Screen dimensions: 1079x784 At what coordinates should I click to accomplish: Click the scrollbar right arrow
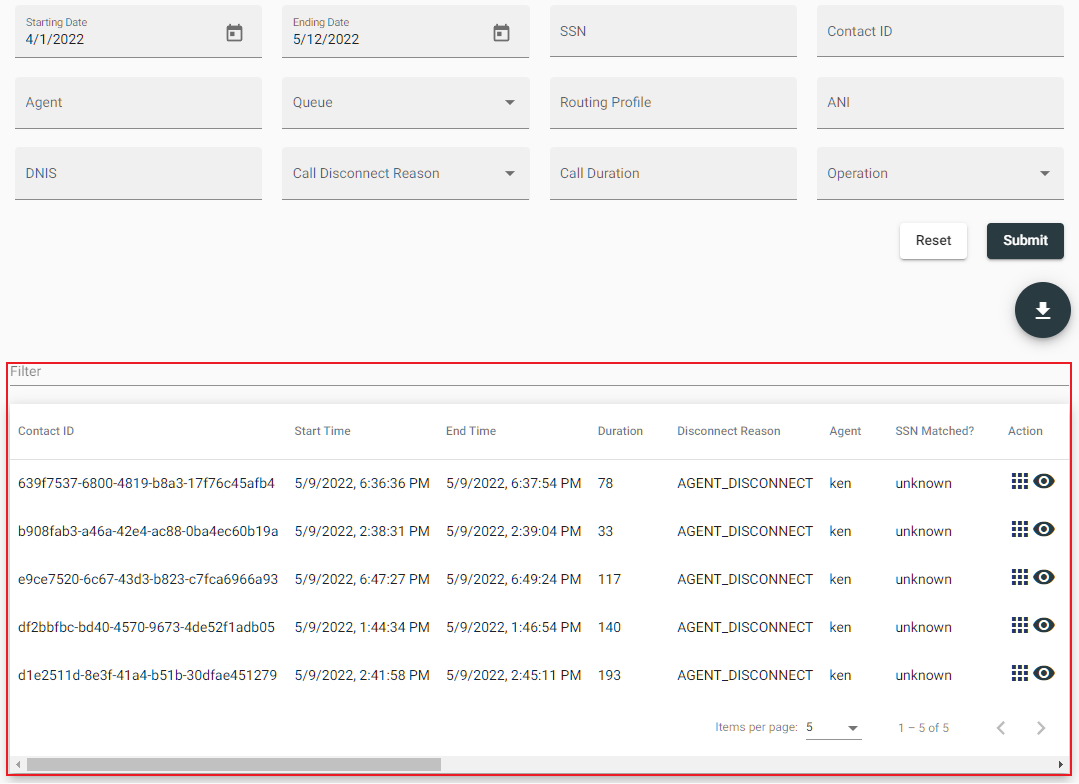point(1060,764)
